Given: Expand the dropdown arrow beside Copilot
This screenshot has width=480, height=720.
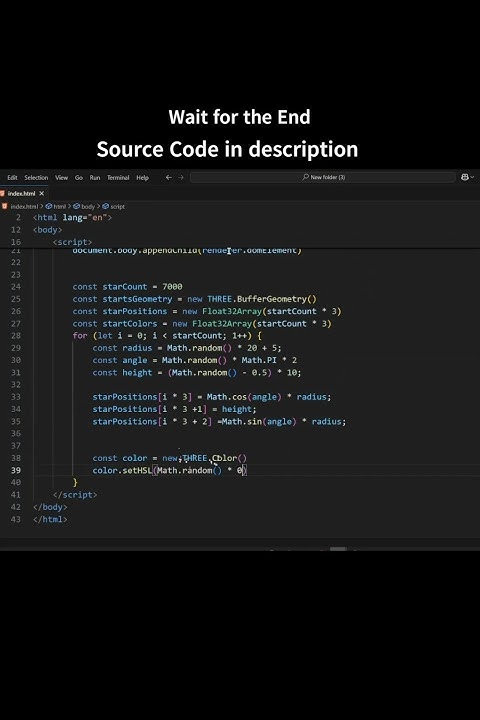Looking at the screenshot, I should [472, 177].
